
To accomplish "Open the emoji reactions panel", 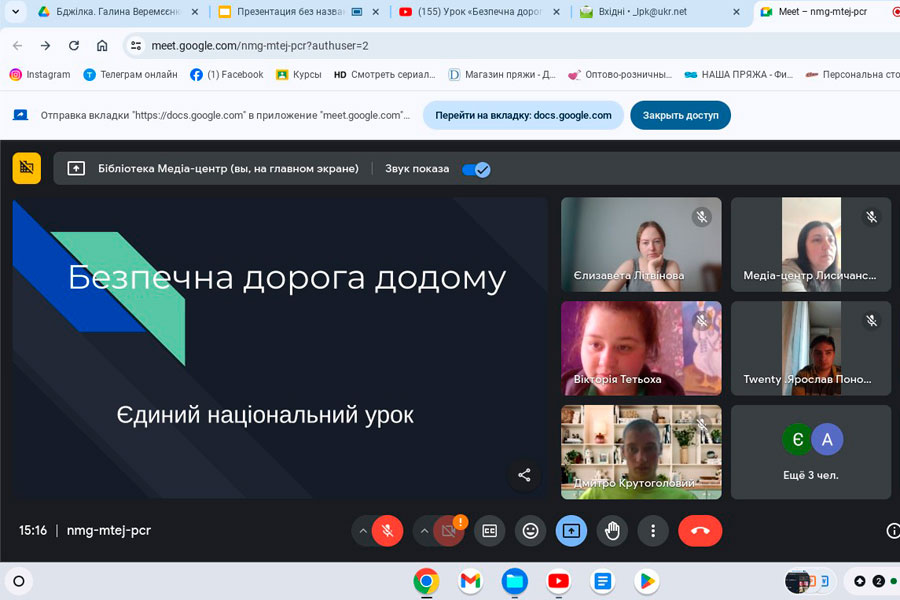I will [531, 531].
